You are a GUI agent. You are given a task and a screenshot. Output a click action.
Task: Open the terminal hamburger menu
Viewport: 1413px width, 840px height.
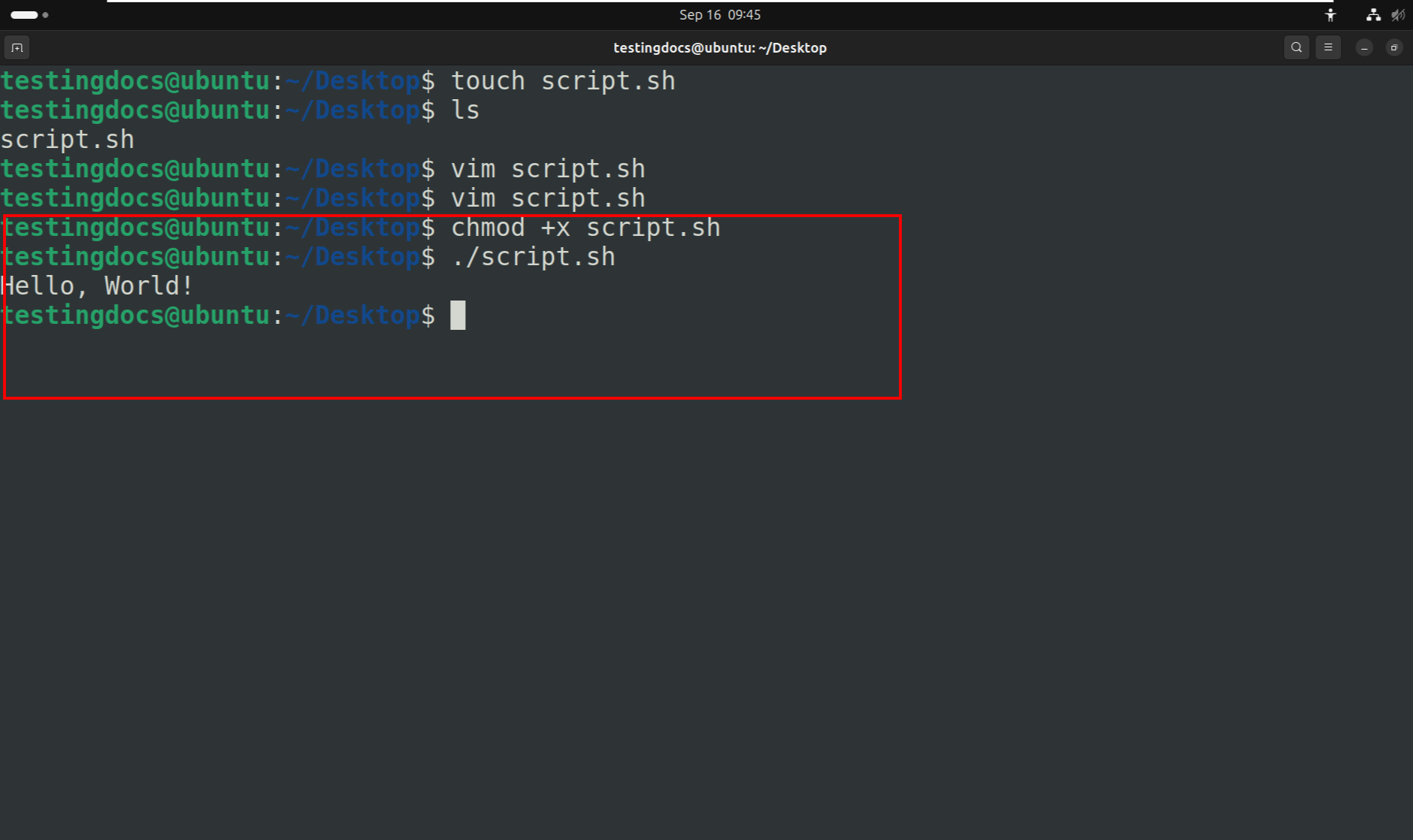(x=1328, y=47)
